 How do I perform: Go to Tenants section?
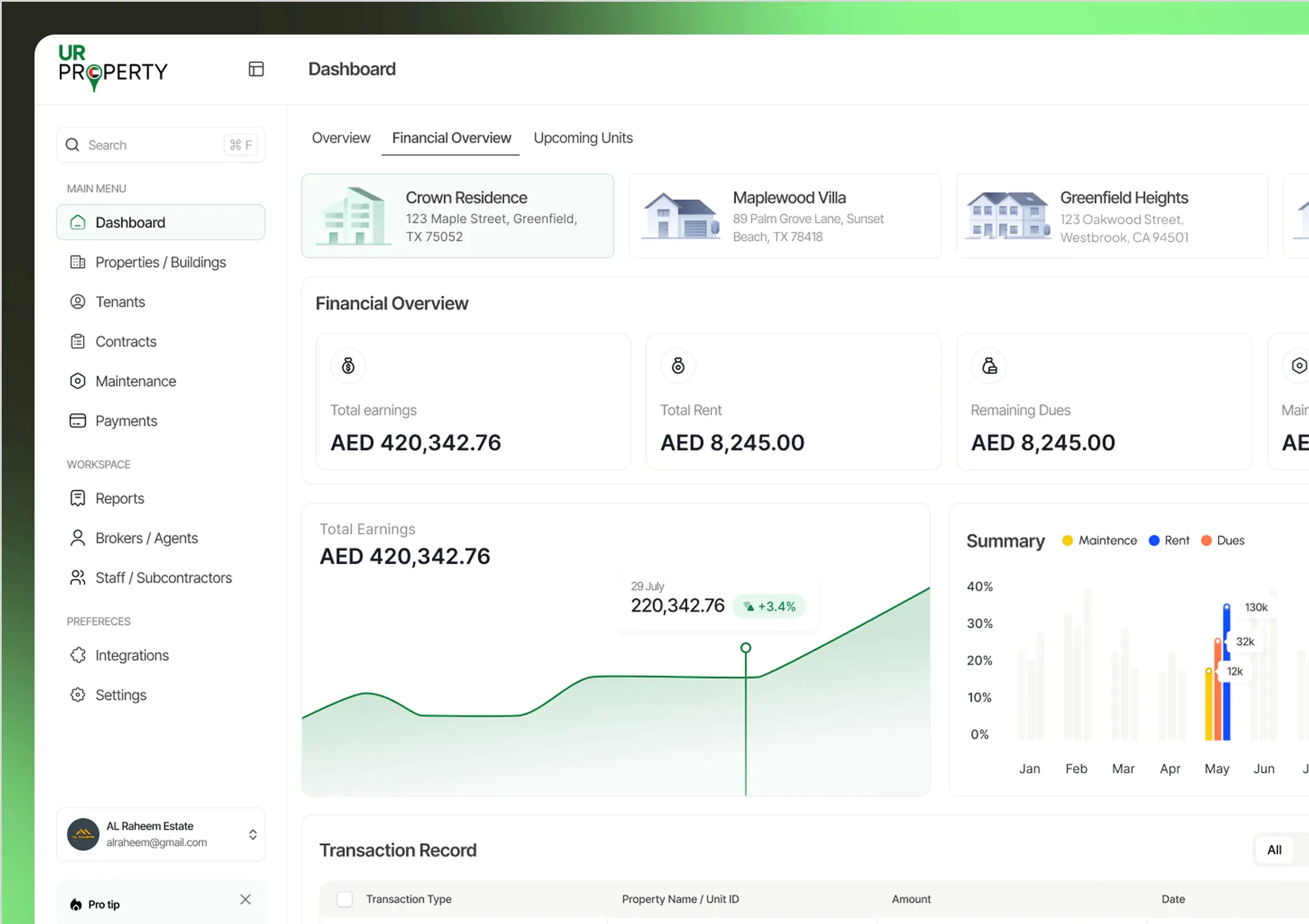120,302
